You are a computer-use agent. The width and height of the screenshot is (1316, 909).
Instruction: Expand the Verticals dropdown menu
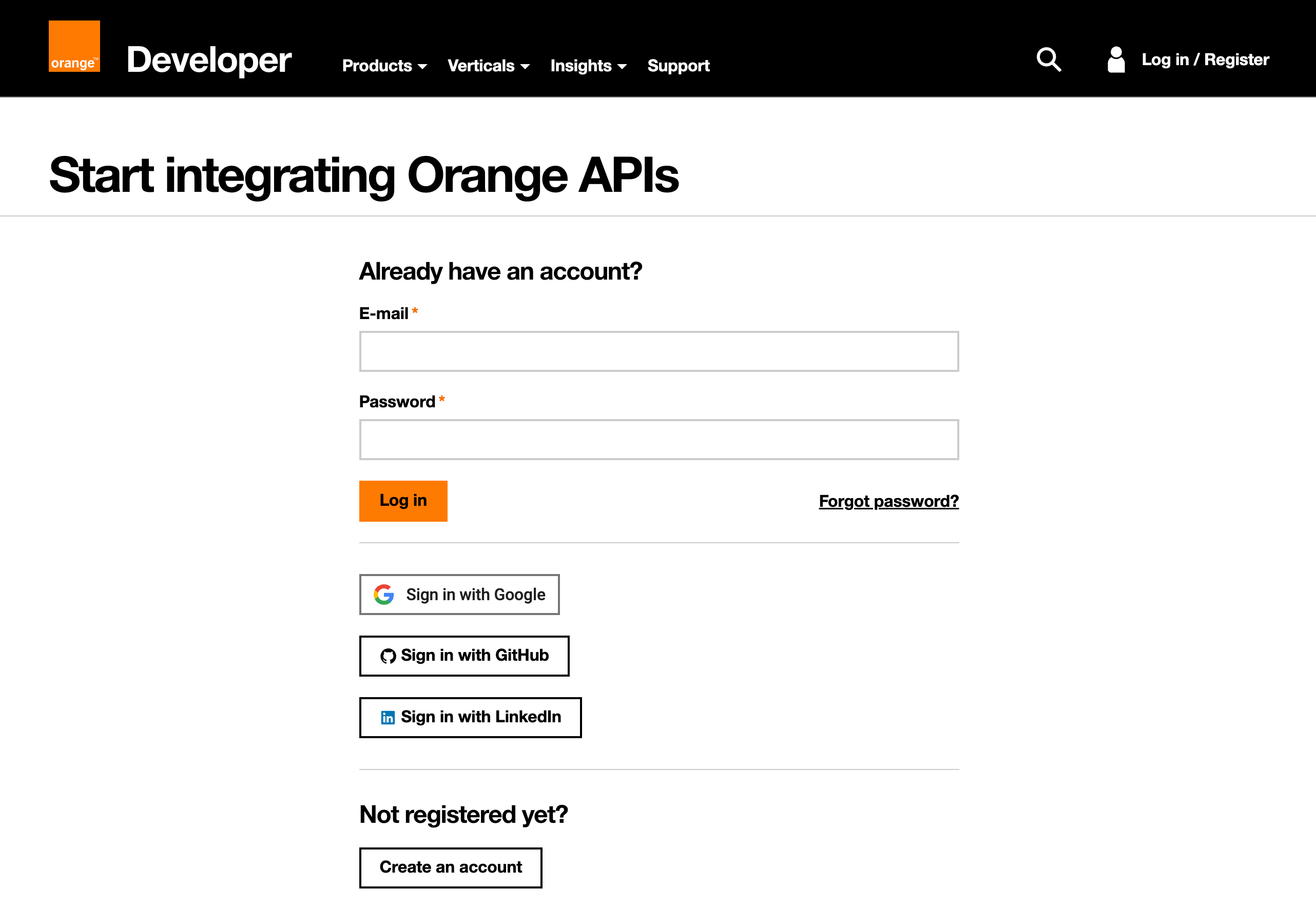click(x=488, y=66)
